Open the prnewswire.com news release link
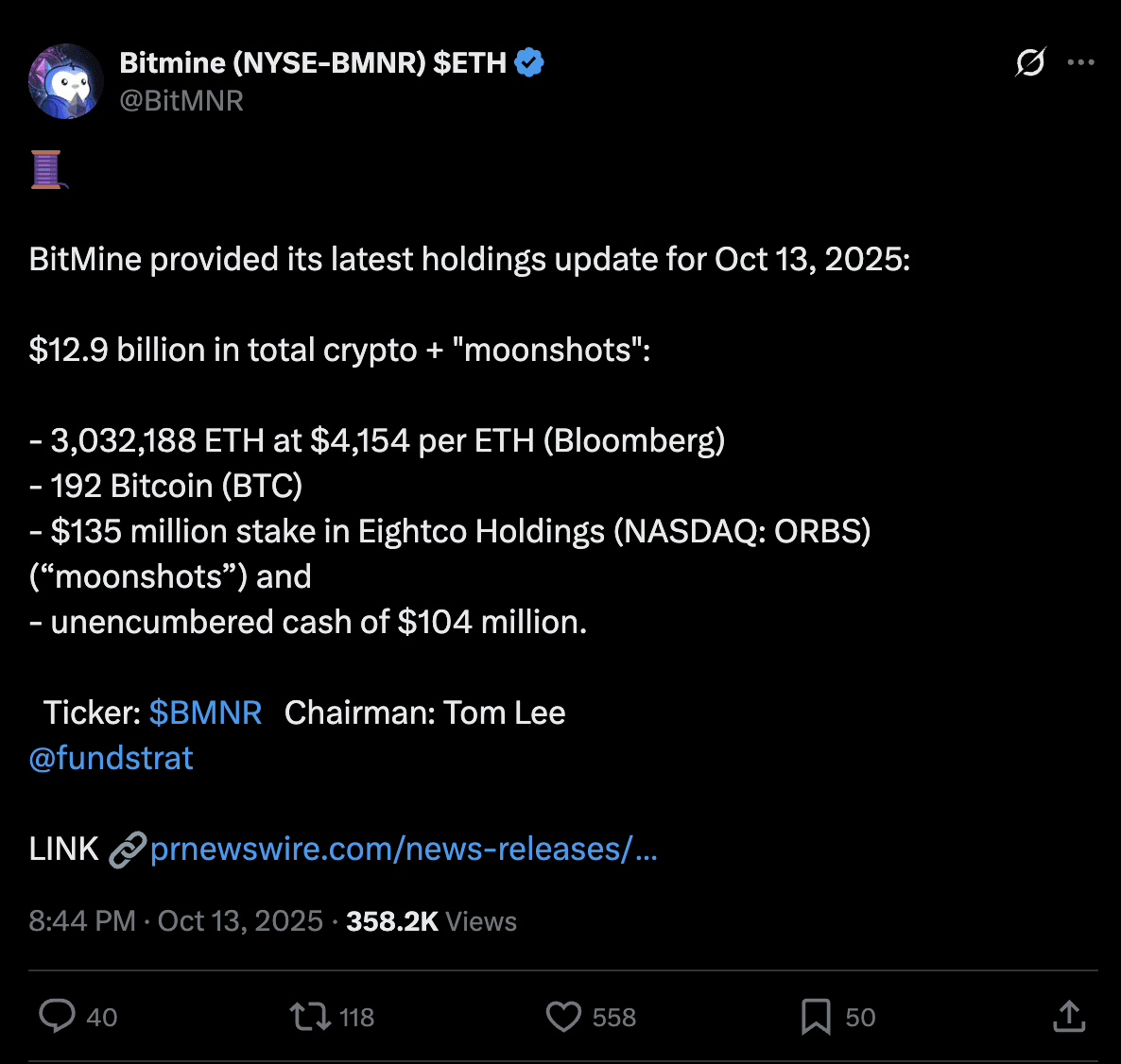The height and width of the screenshot is (1064, 1121). pyautogui.click(x=404, y=849)
